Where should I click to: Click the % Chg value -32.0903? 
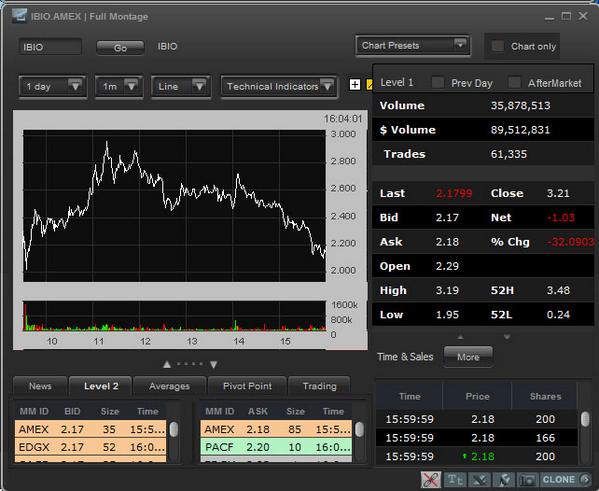(570, 242)
